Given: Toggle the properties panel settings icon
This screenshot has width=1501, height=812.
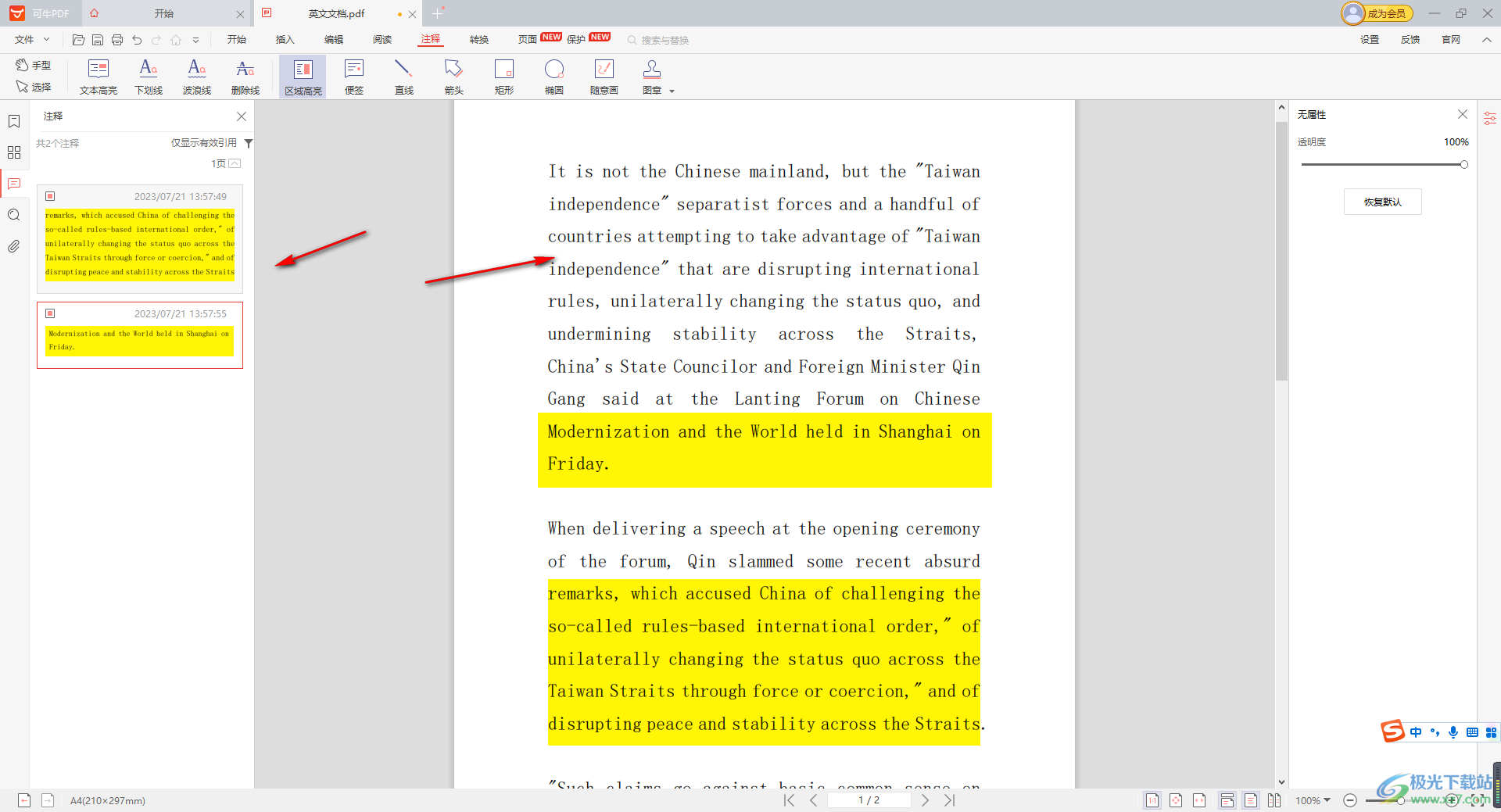Looking at the screenshot, I should coord(1490,118).
